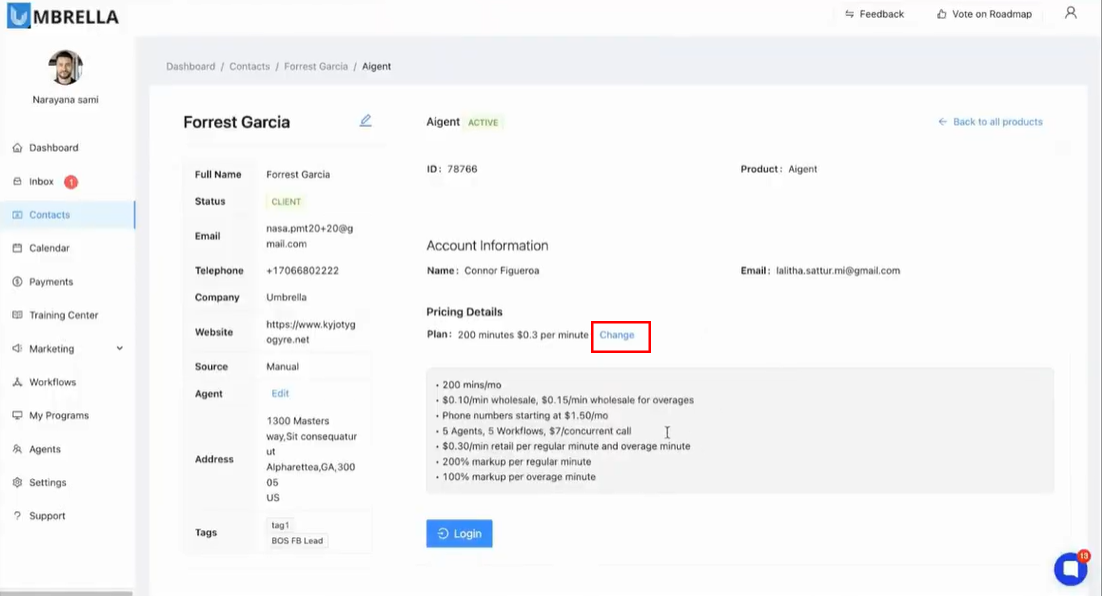The height and width of the screenshot is (596, 1102).
Task: Navigate to Contacts in the breadcrumb
Action: [x=249, y=67]
